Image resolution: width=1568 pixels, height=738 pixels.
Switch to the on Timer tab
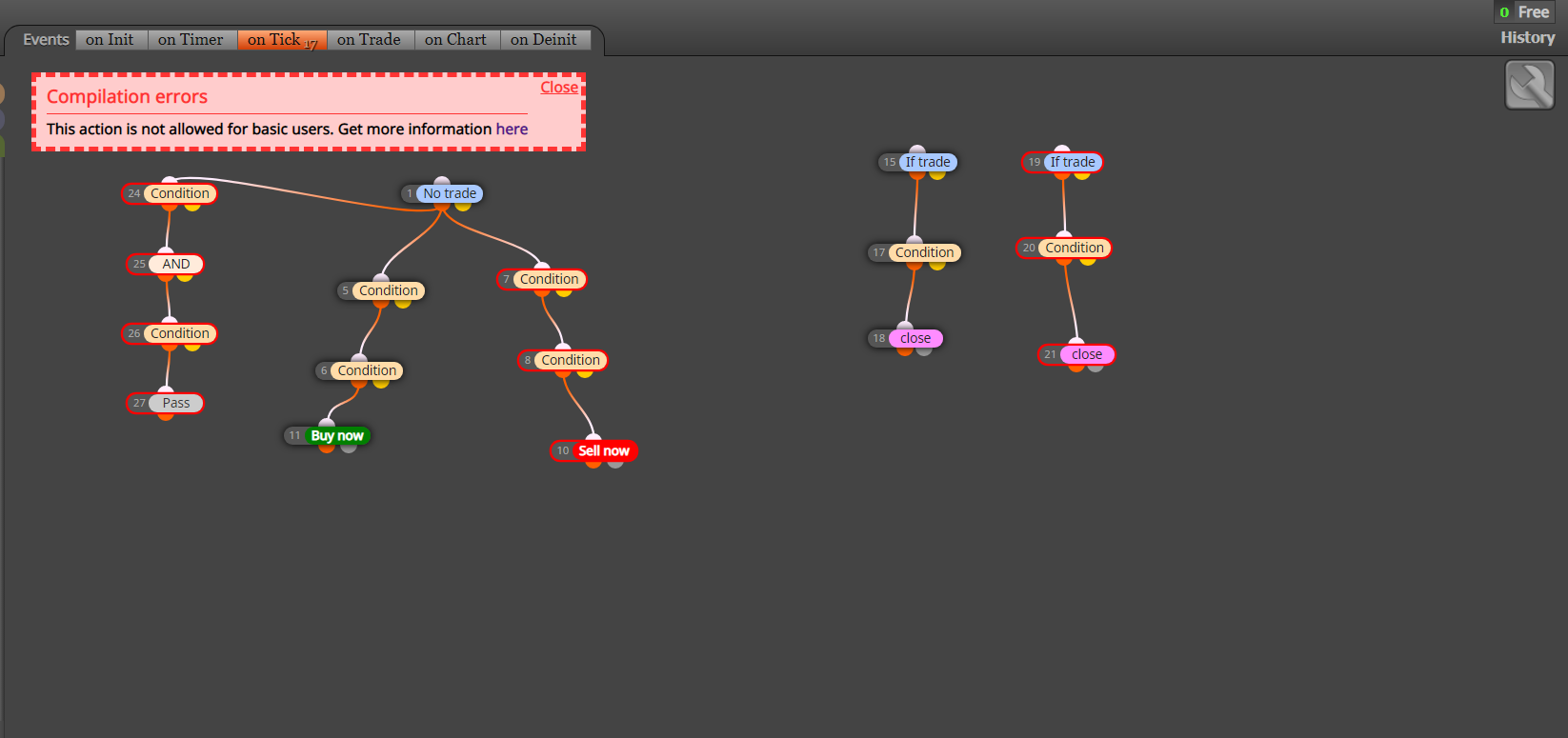191,40
